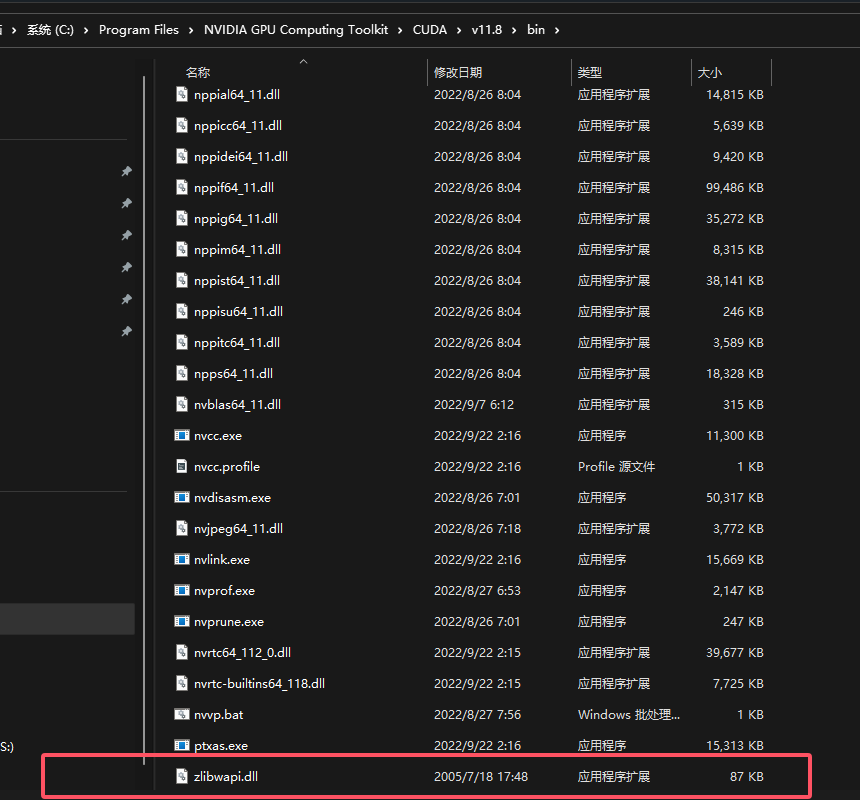
Task: Click the nvprune.exe application icon
Action: point(182,621)
